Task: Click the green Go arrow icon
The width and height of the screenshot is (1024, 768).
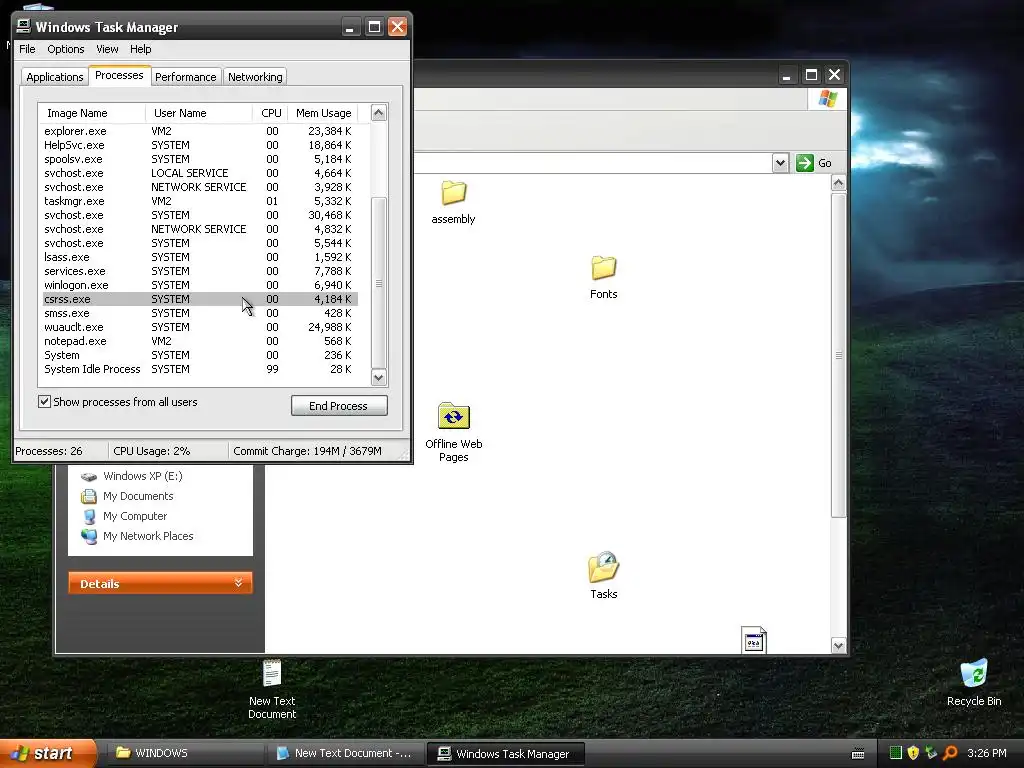Action: click(x=805, y=163)
